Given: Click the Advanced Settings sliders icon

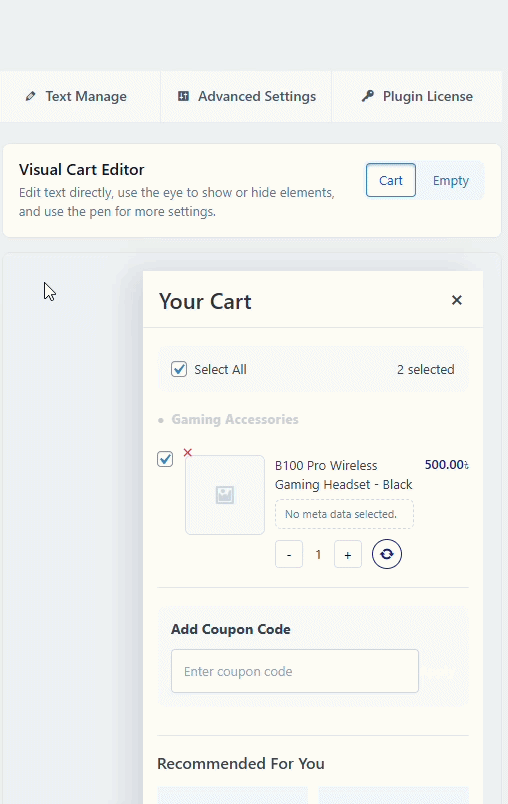Looking at the screenshot, I should [183, 96].
